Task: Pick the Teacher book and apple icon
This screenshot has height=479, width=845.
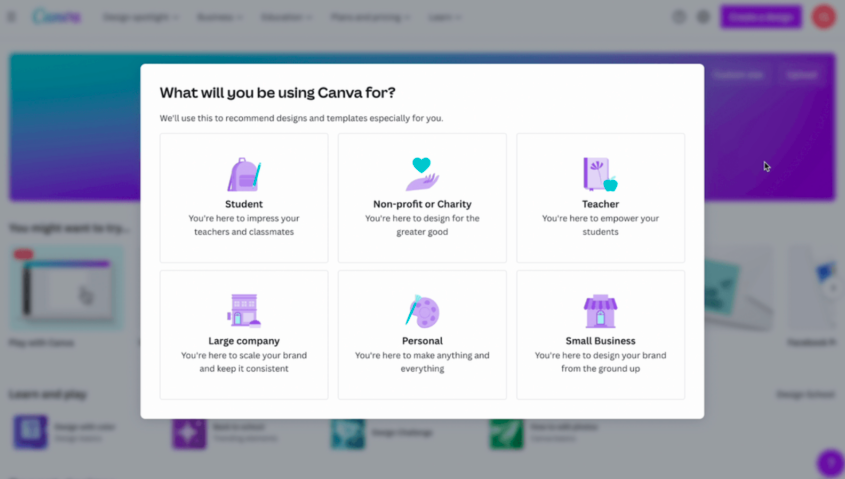Action: (600, 174)
